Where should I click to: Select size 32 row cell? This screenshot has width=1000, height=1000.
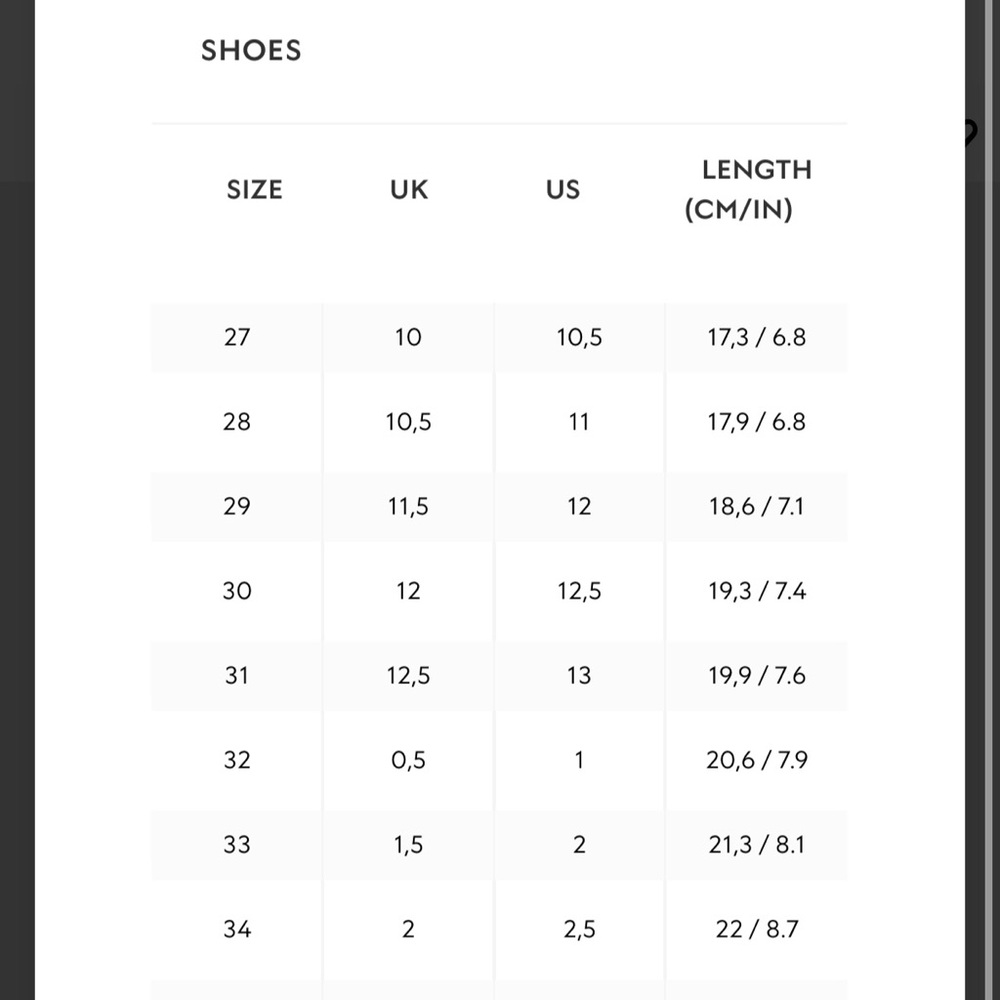(x=237, y=760)
